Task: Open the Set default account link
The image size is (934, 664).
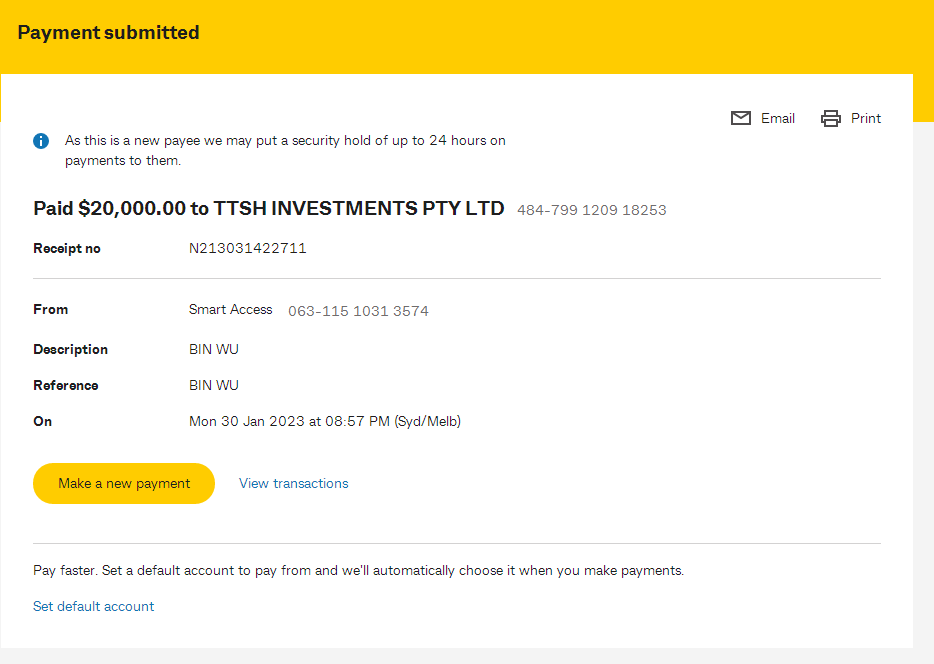Action: point(94,606)
